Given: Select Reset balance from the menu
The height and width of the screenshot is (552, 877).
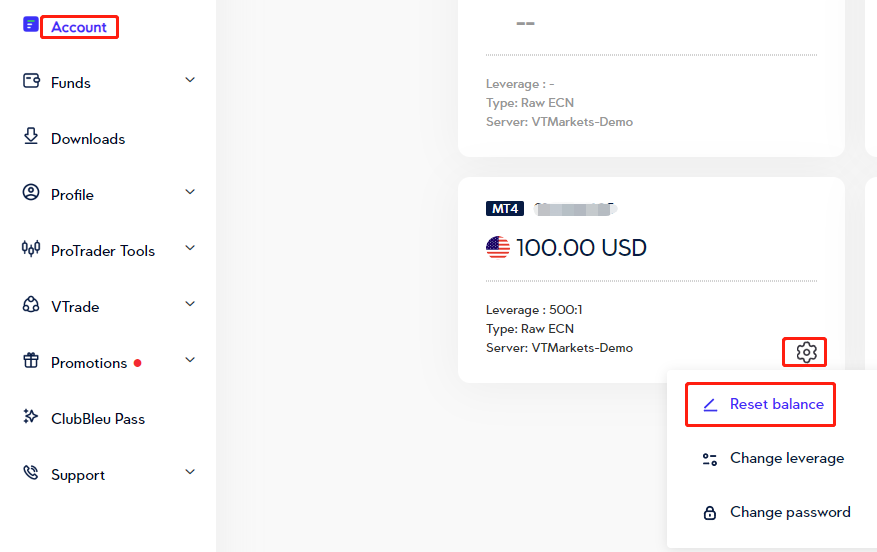Looking at the screenshot, I should pos(776,404).
